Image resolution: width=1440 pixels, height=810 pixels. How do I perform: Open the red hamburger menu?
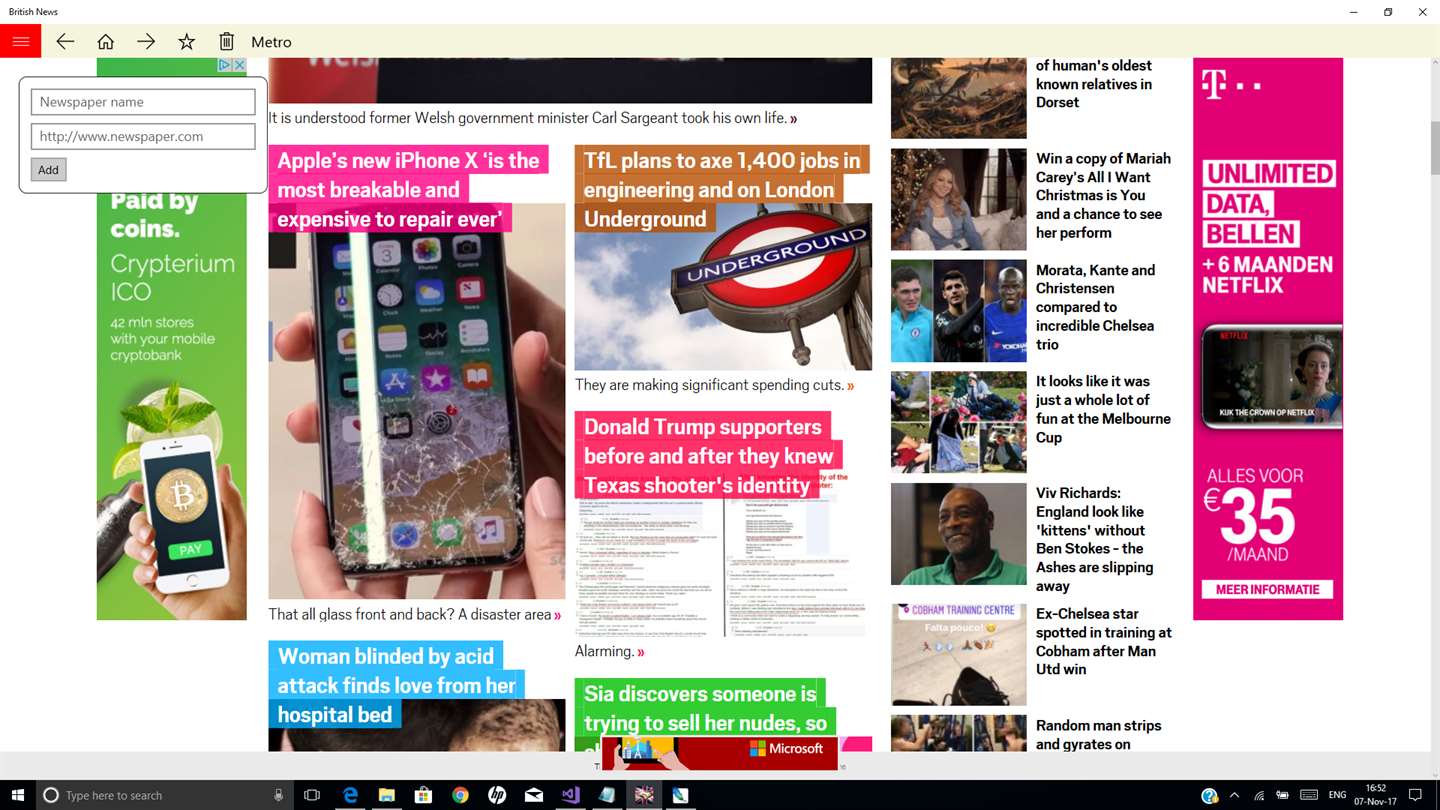(x=20, y=41)
